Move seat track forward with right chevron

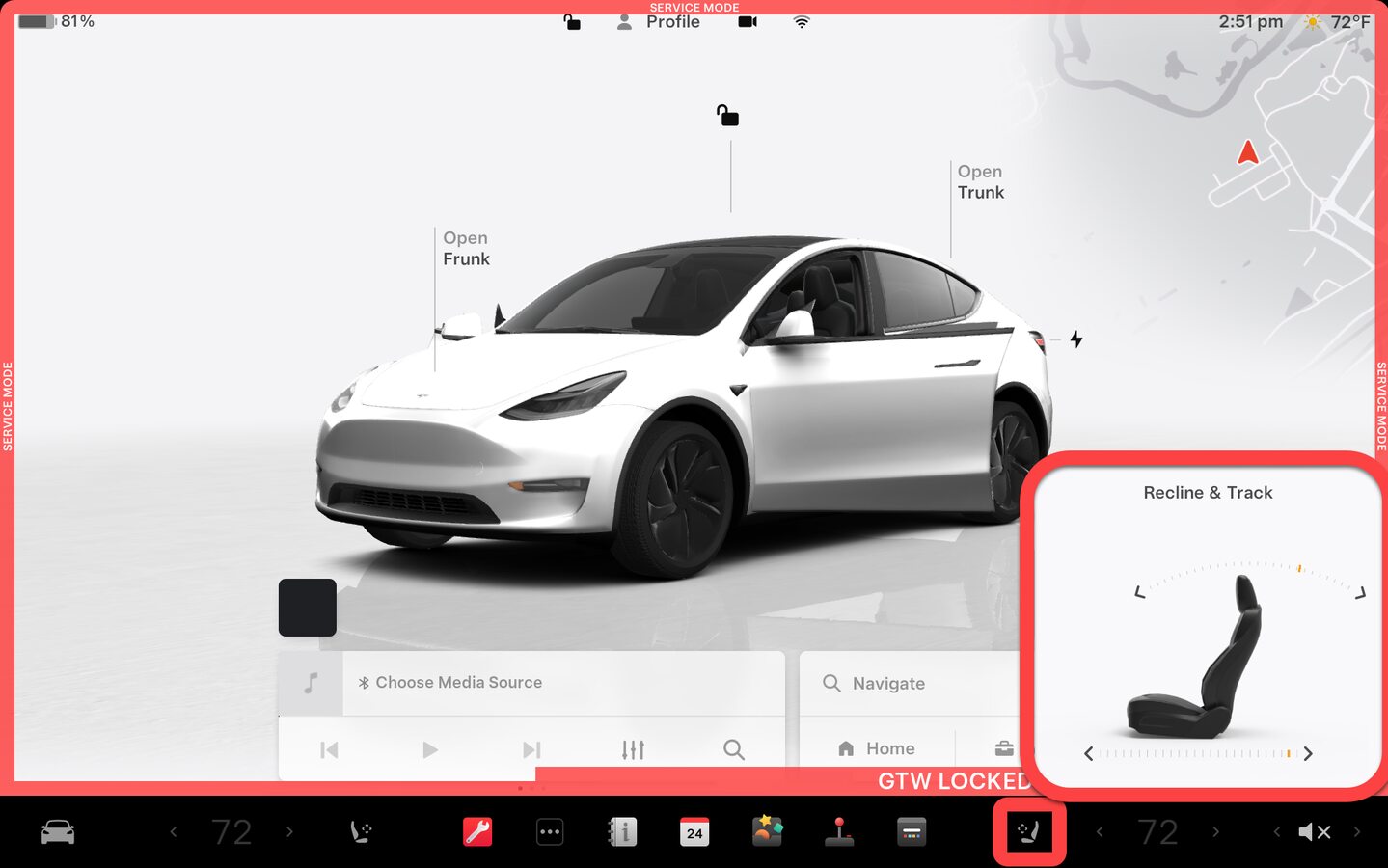point(1308,754)
